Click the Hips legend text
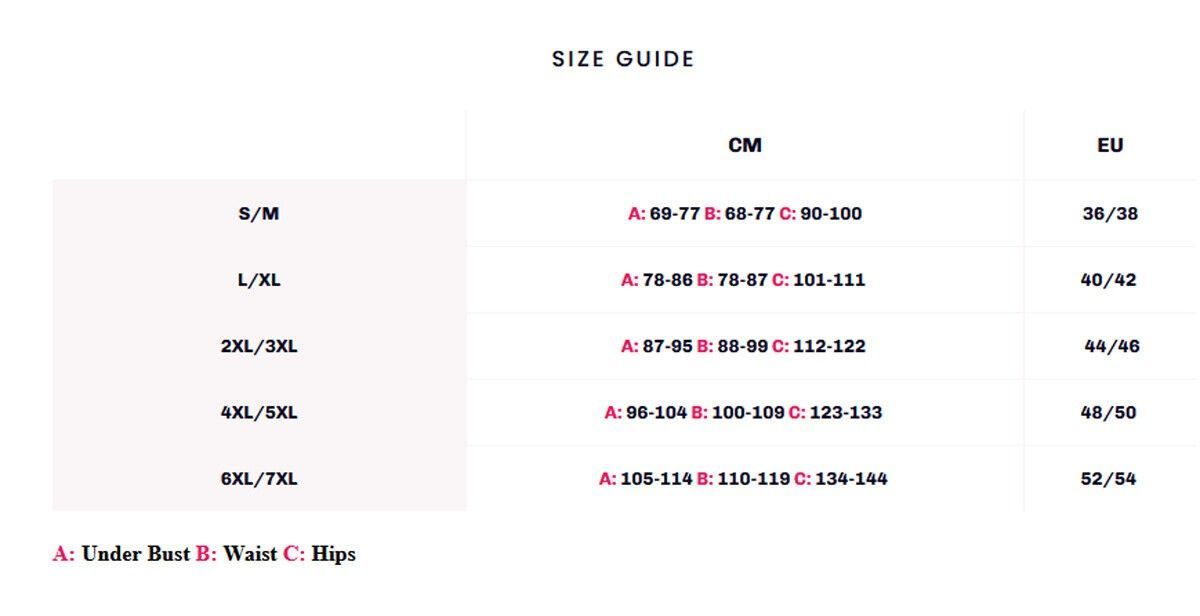 pyautogui.click(x=333, y=554)
